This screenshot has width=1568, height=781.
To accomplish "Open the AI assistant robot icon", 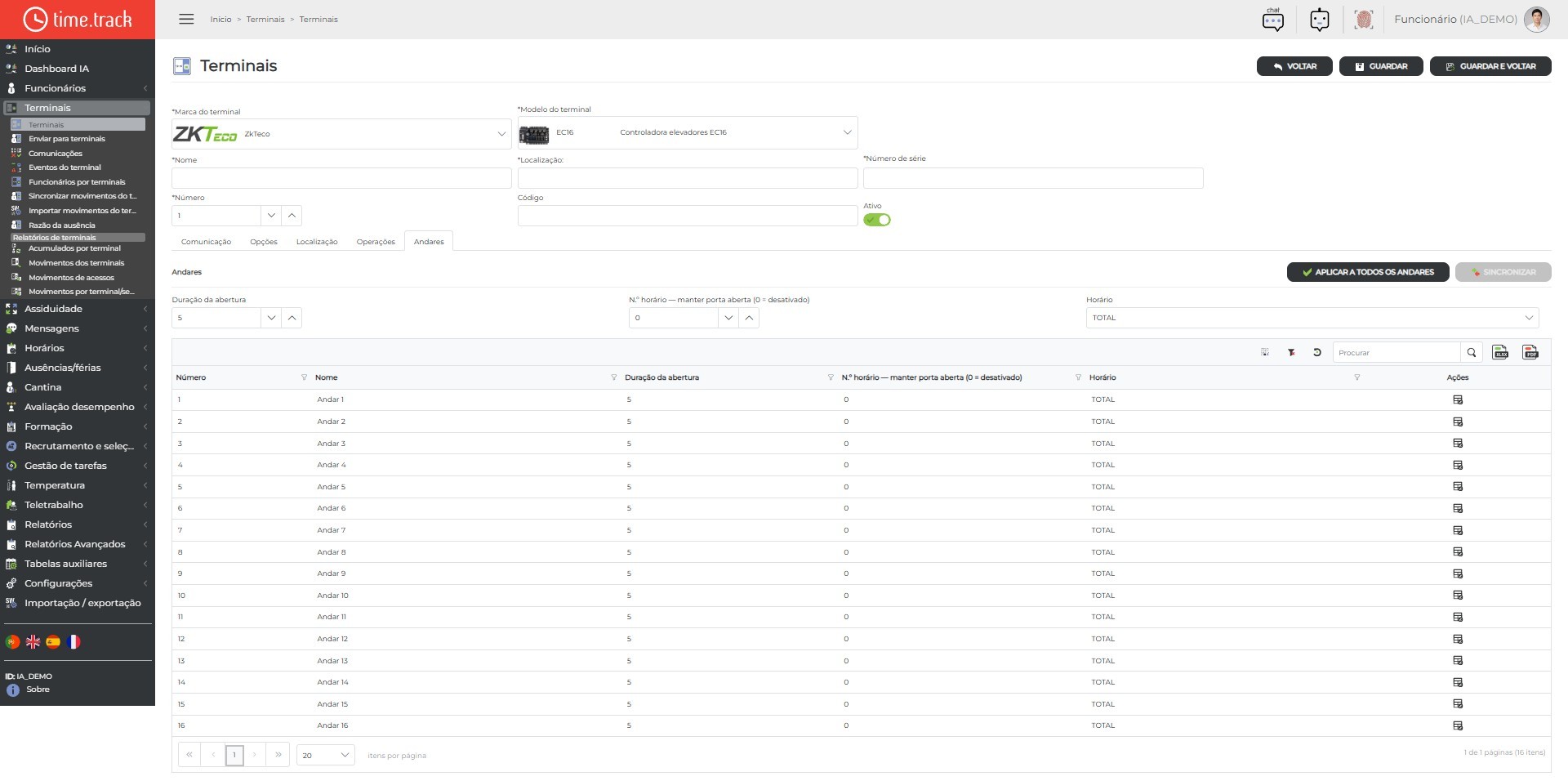I will pyautogui.click(x=1319, y=19).
